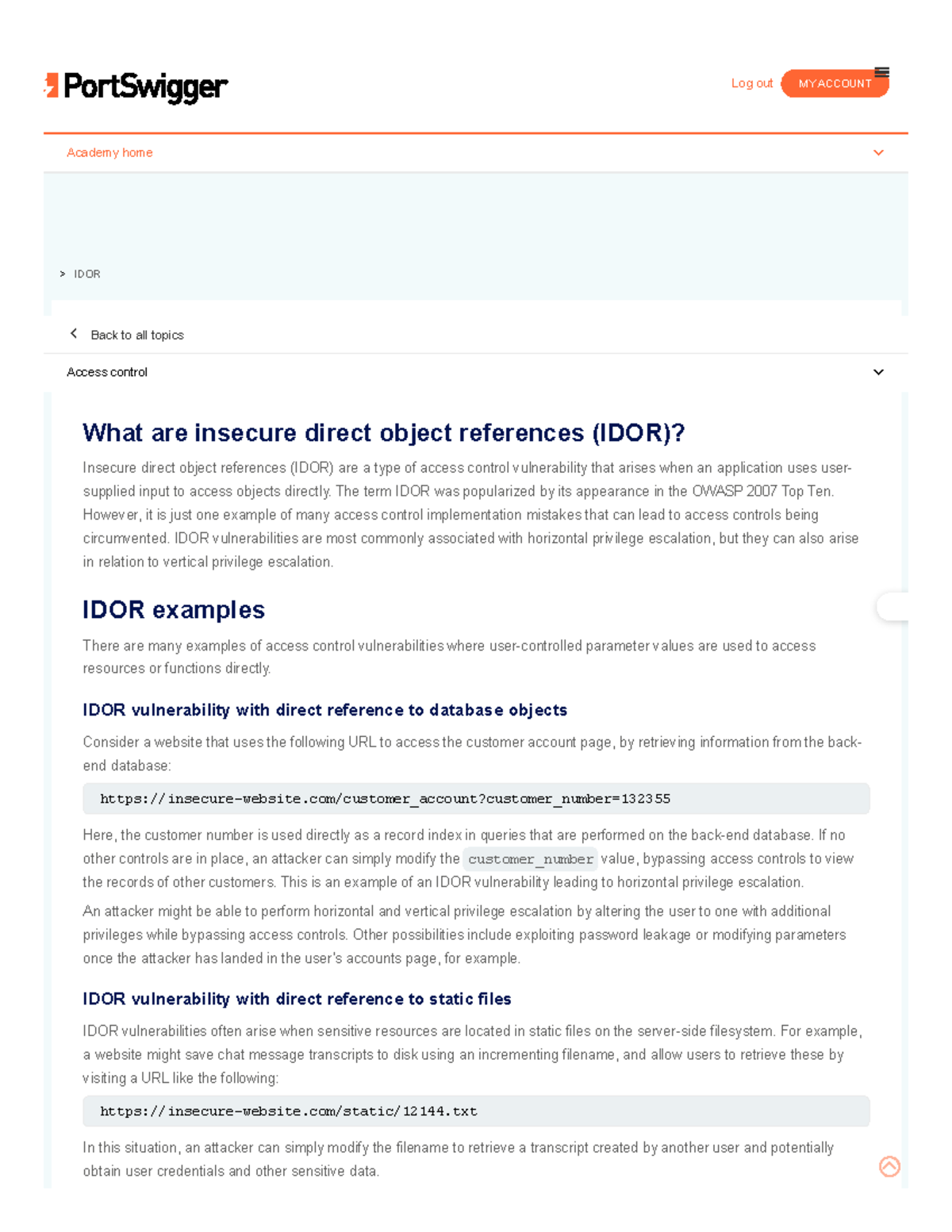Select the Access control section header
This screenshot has width=952, height=1232.
(107, 371)
